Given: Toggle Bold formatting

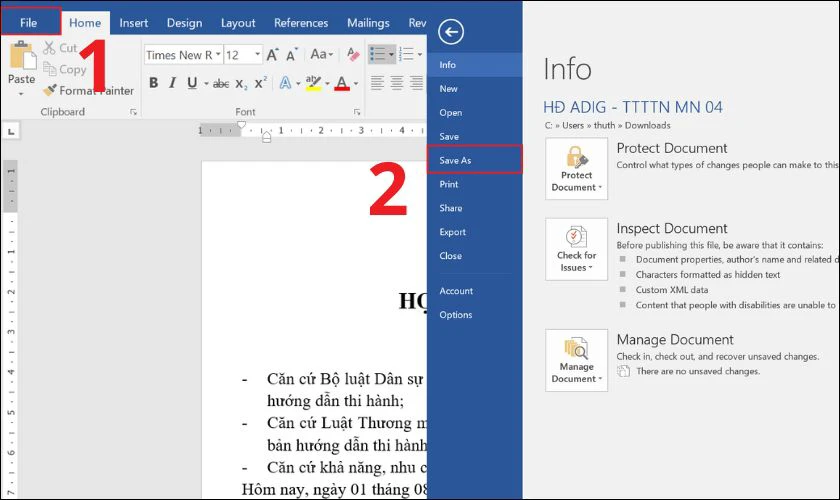Looking at the screenshot, I should [154, 83].
